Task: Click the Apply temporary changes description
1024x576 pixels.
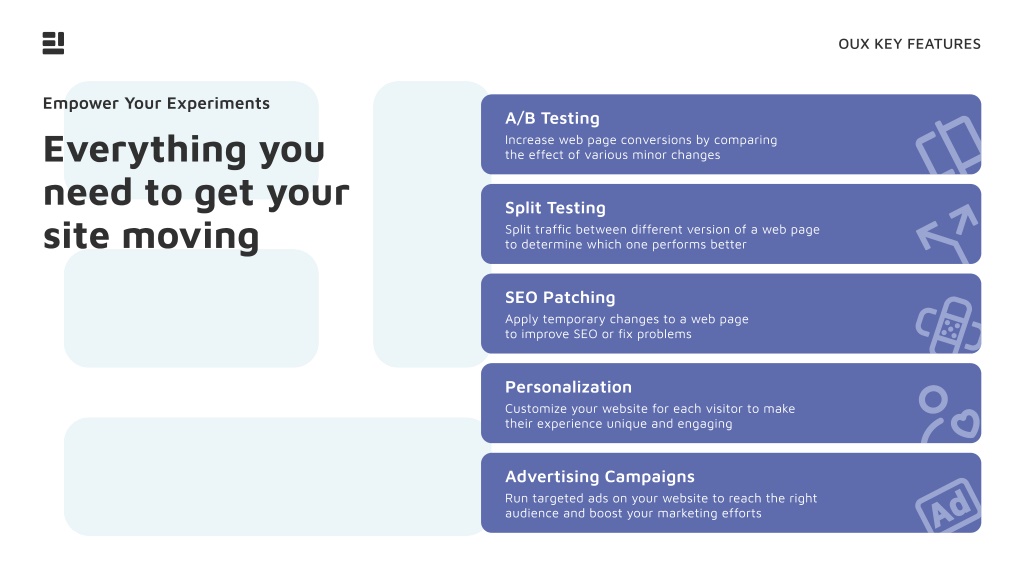Action: click(626, 327)
